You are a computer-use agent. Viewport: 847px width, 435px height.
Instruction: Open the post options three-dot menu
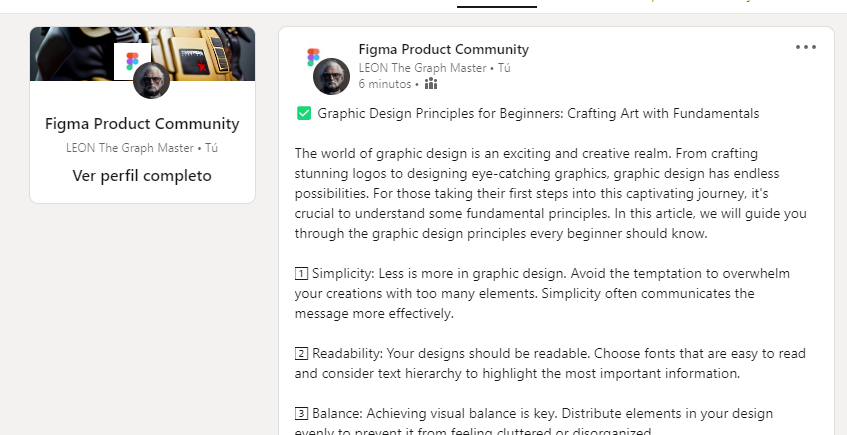(805, 47)
